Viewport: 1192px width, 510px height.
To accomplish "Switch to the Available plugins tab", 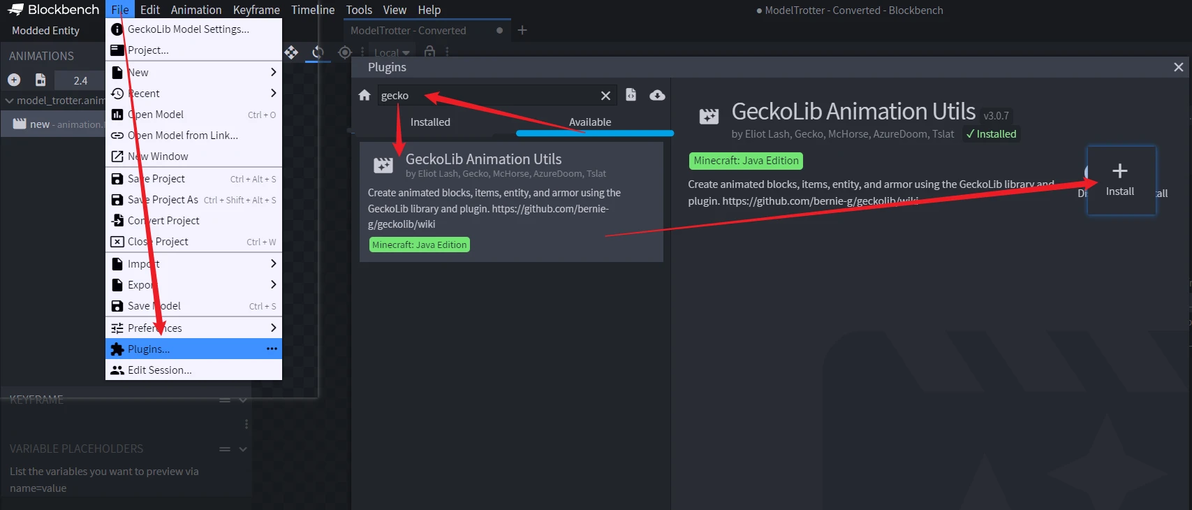I will click(x=590, y=122).
